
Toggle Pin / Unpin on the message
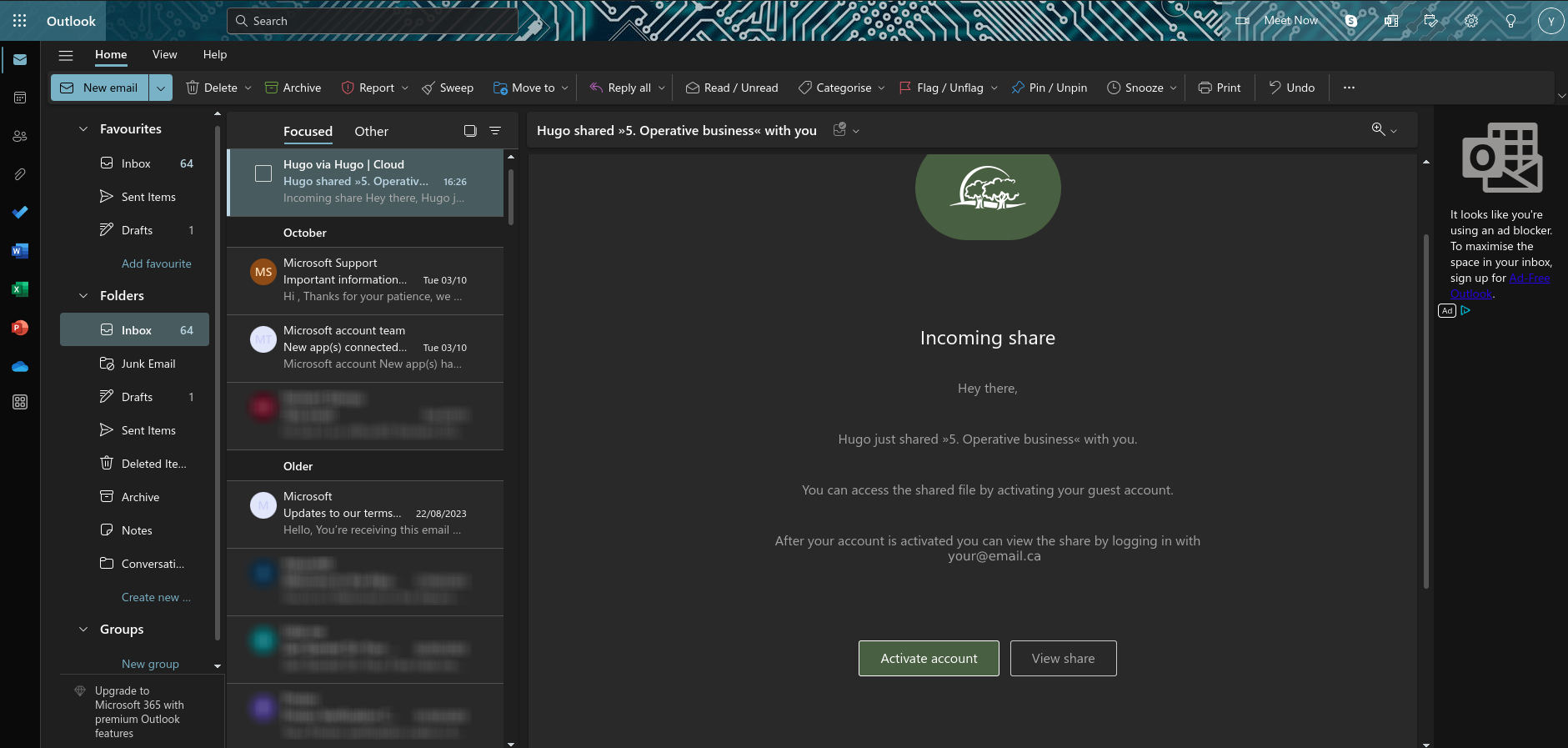(x=1050, y=88)
